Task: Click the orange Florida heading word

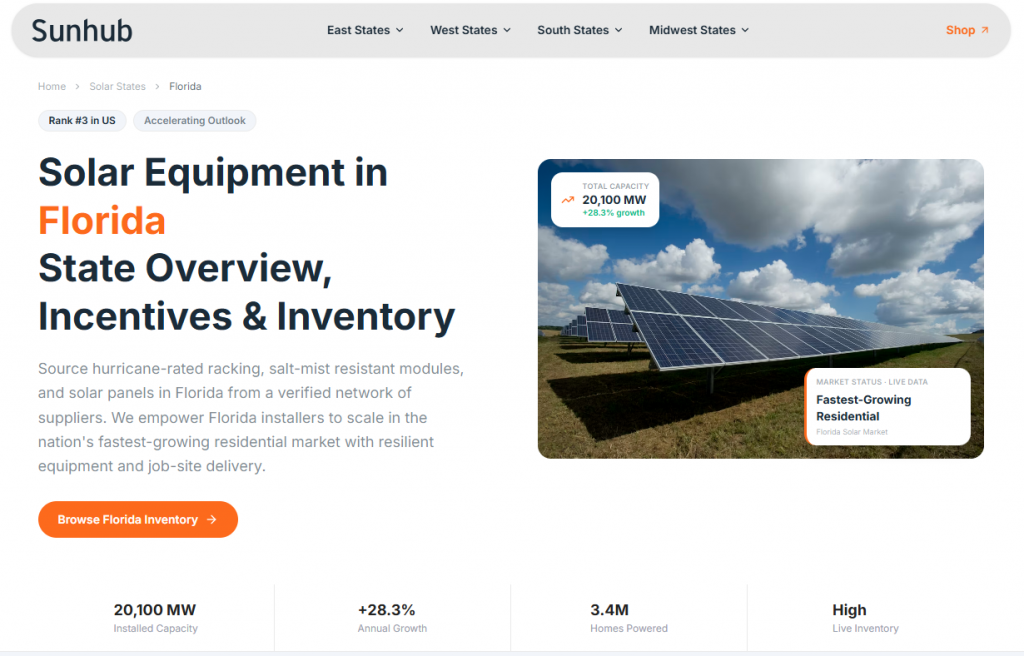Action: coord(102,221)
